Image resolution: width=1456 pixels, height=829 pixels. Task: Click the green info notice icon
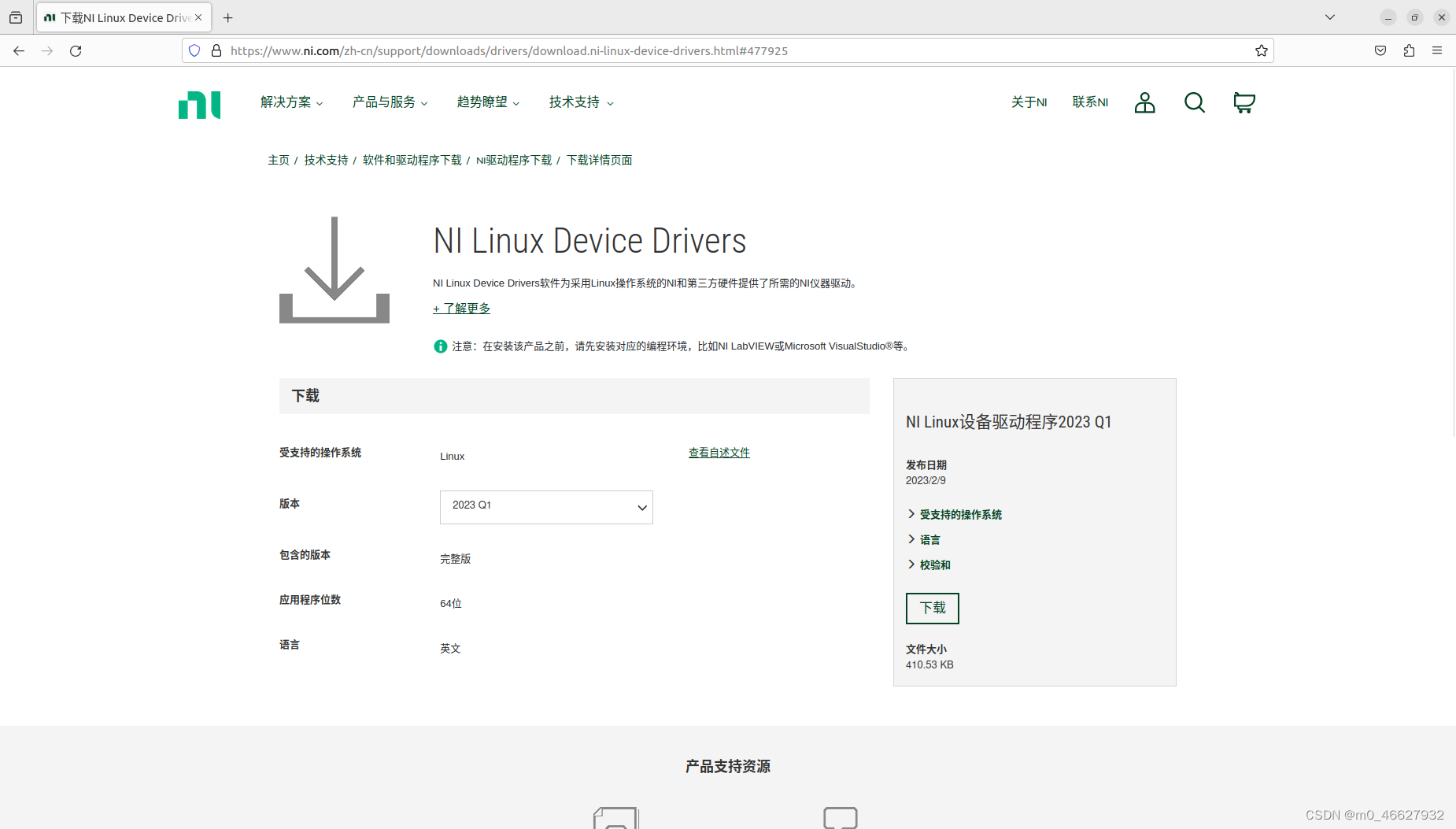(x=441, y=346)
